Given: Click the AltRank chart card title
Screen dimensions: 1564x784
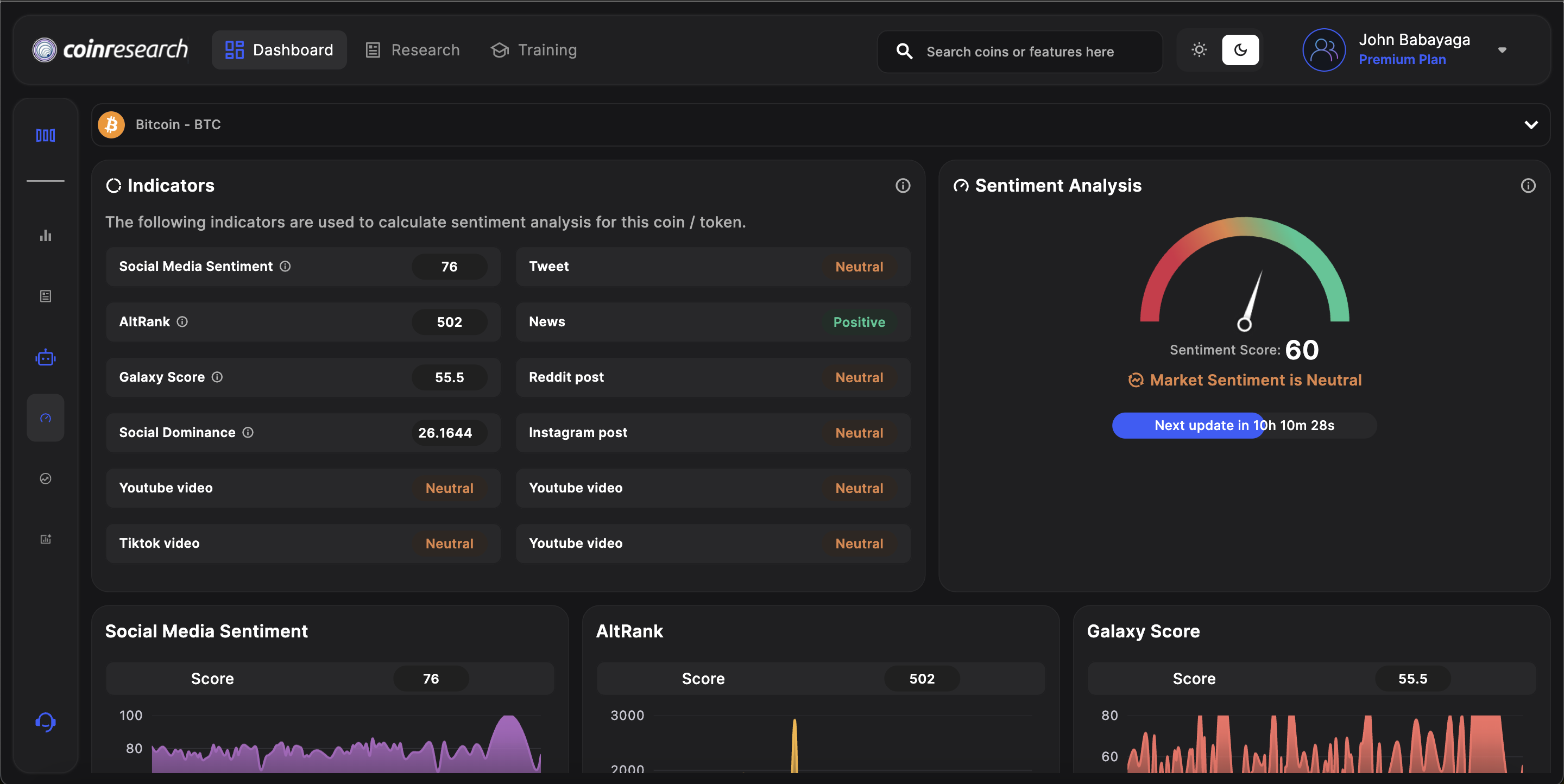Looking at the screenshot, I should pyautogui.click(x=629, y=631).
